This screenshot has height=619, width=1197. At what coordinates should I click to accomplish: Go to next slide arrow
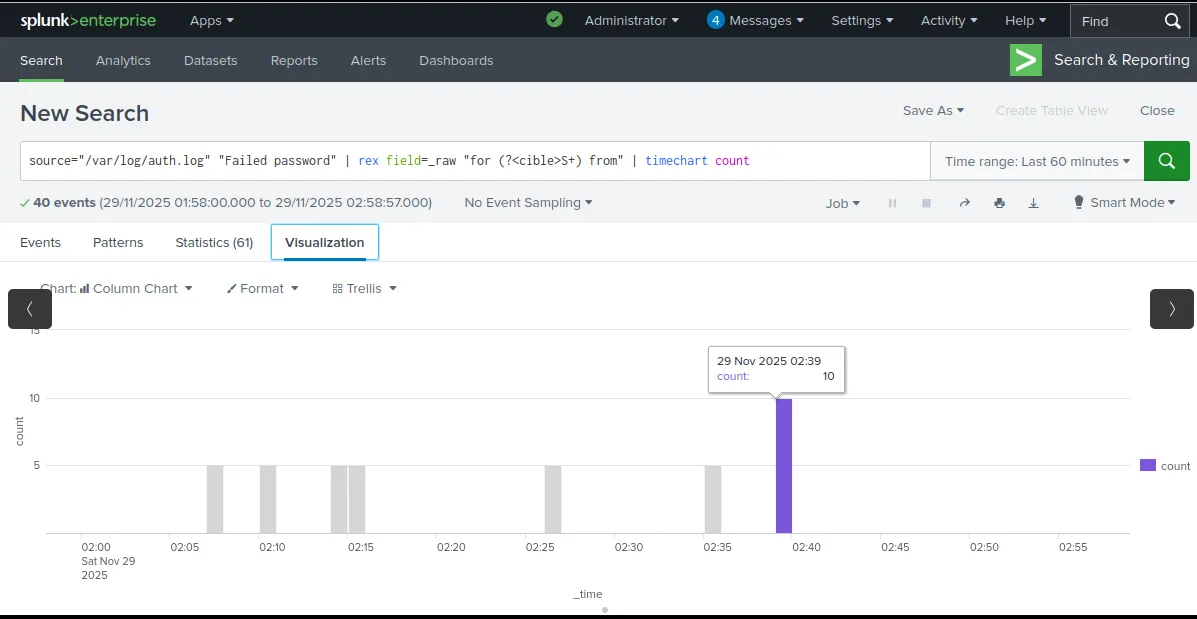coord(1172,309)
